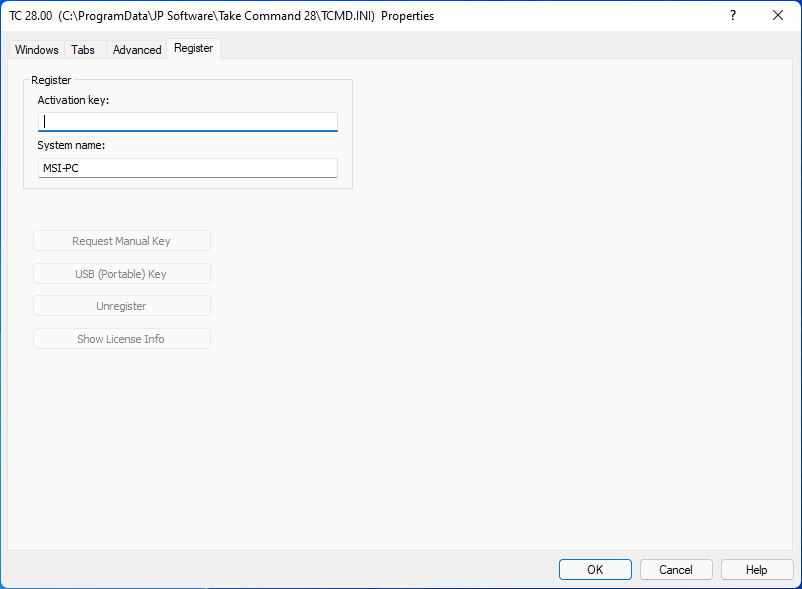802x589 pixels.
Task: Select the Register tab
Action: point(193,48)
